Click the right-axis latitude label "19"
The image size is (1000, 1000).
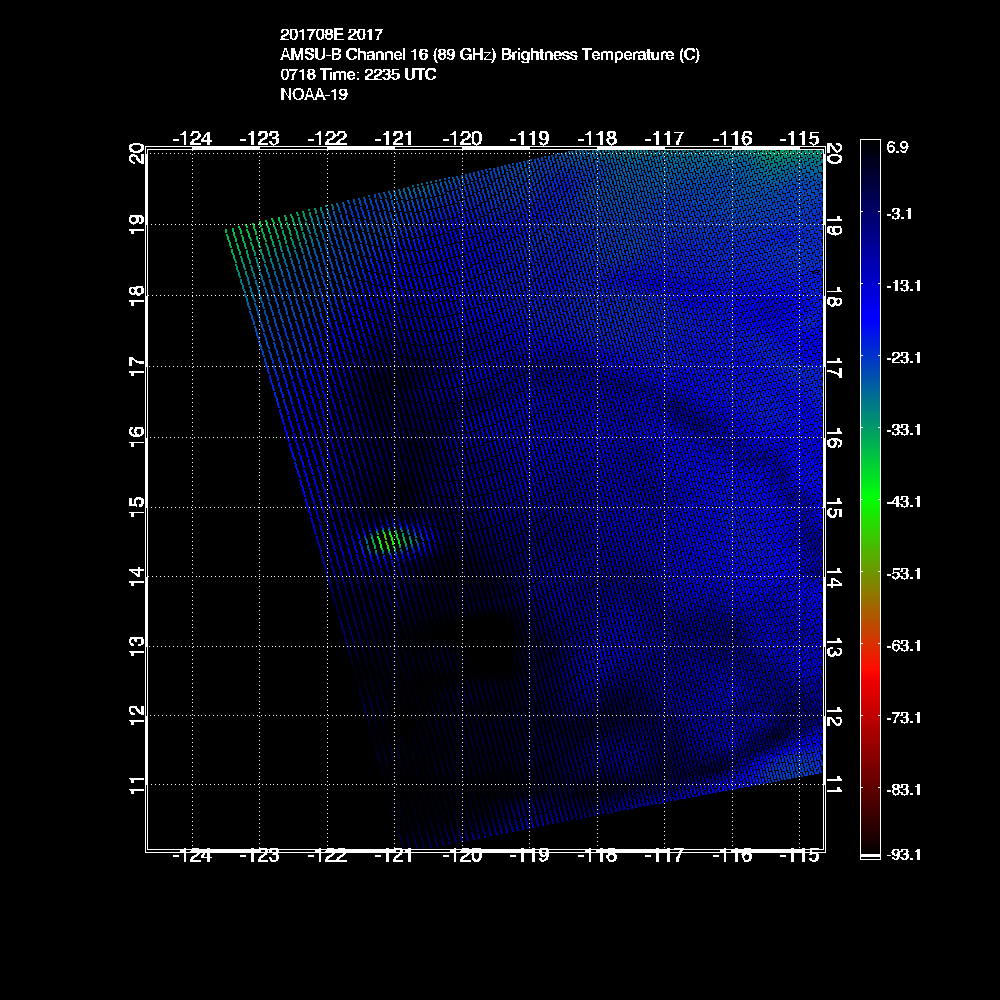tap(834, 226)
